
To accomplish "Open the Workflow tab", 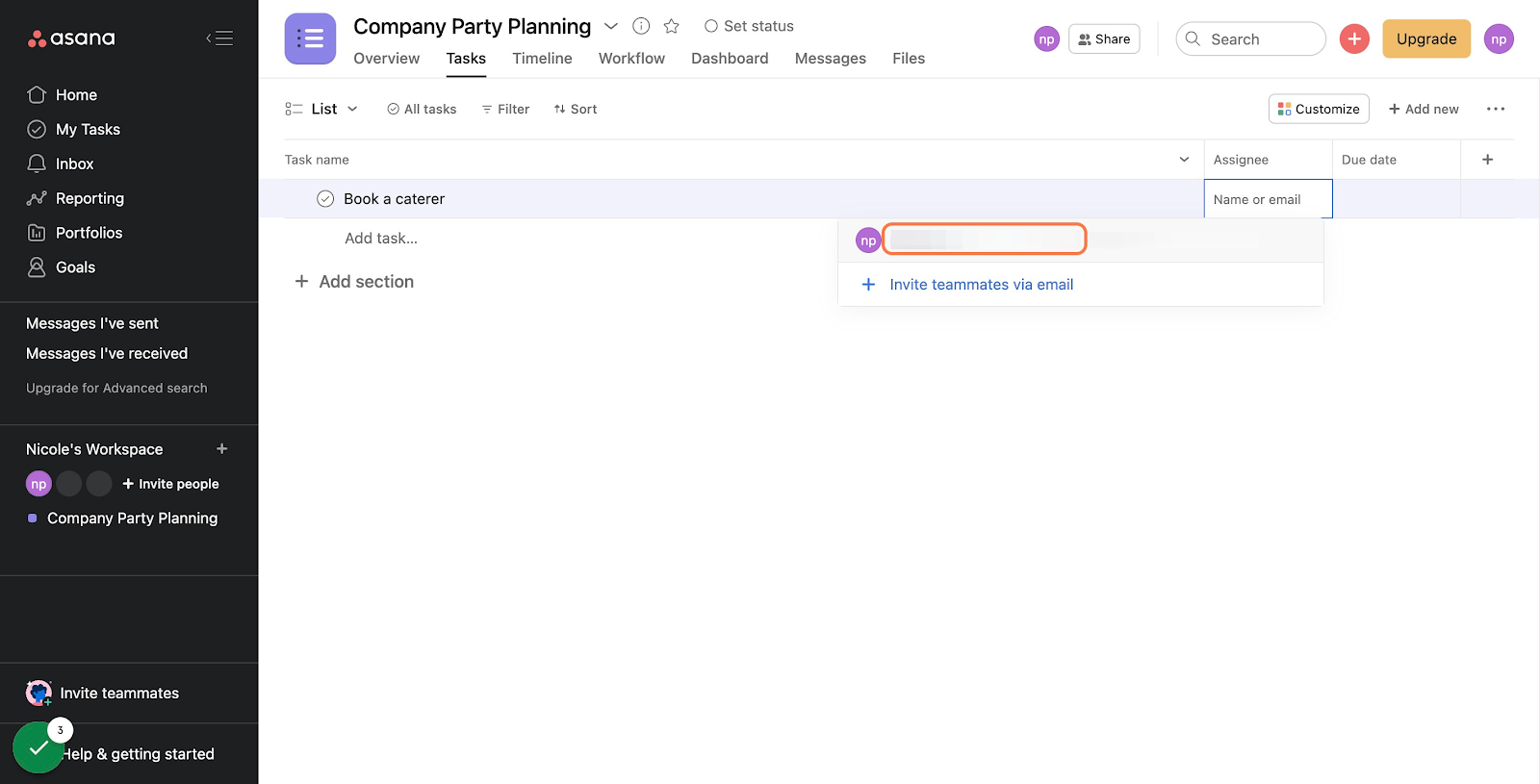I will [631, 58].
